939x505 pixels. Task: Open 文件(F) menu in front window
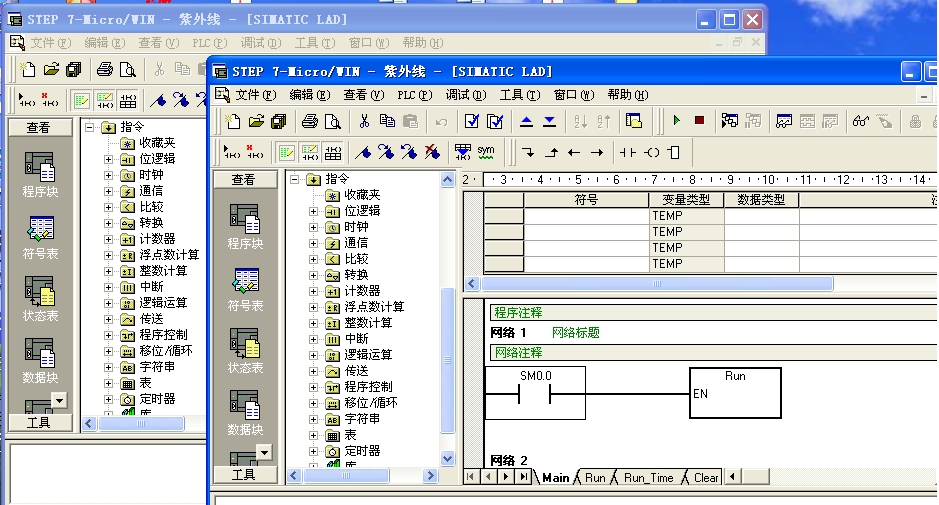[x=255, y=95]
